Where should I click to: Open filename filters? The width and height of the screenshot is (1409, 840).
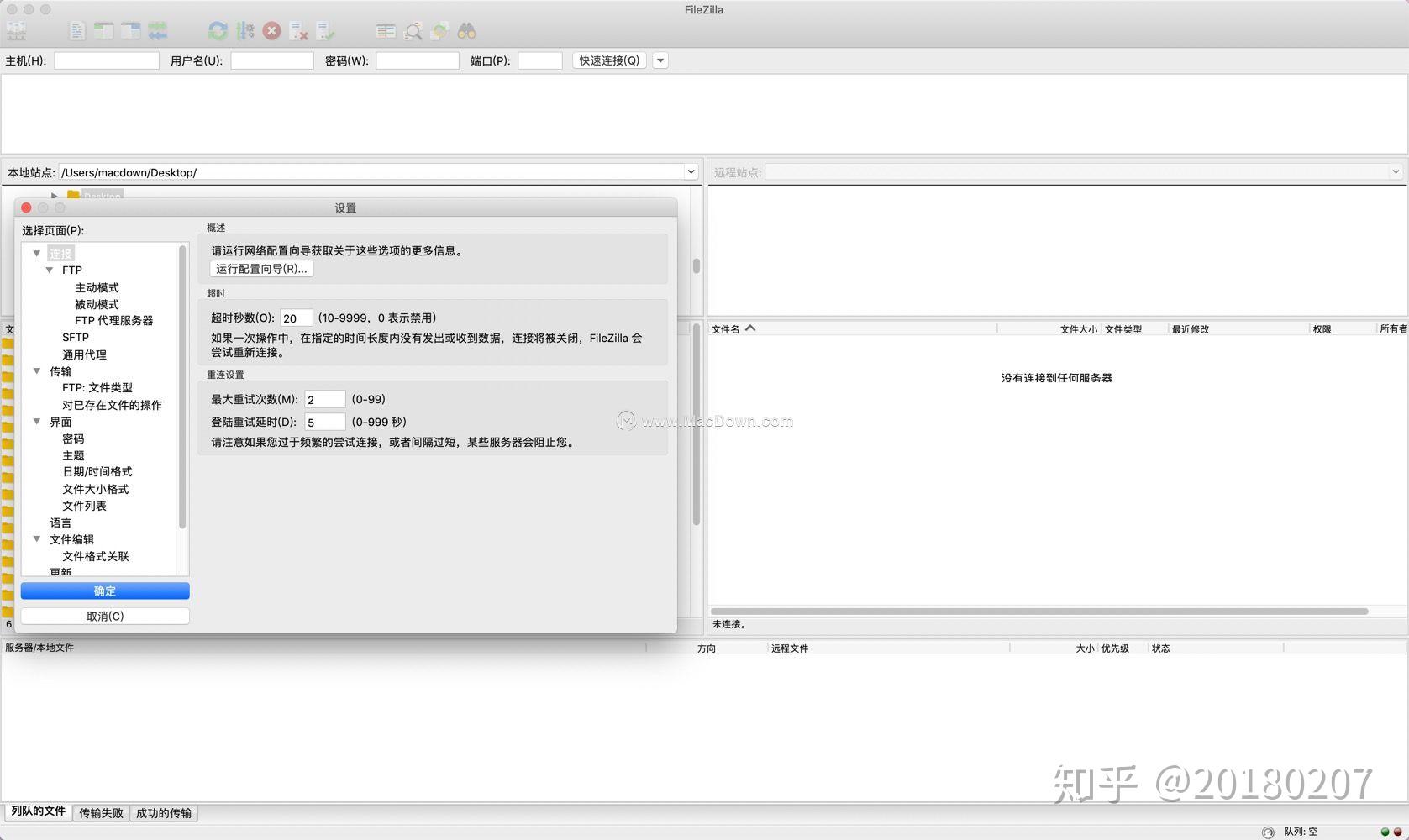coord(413,30)
